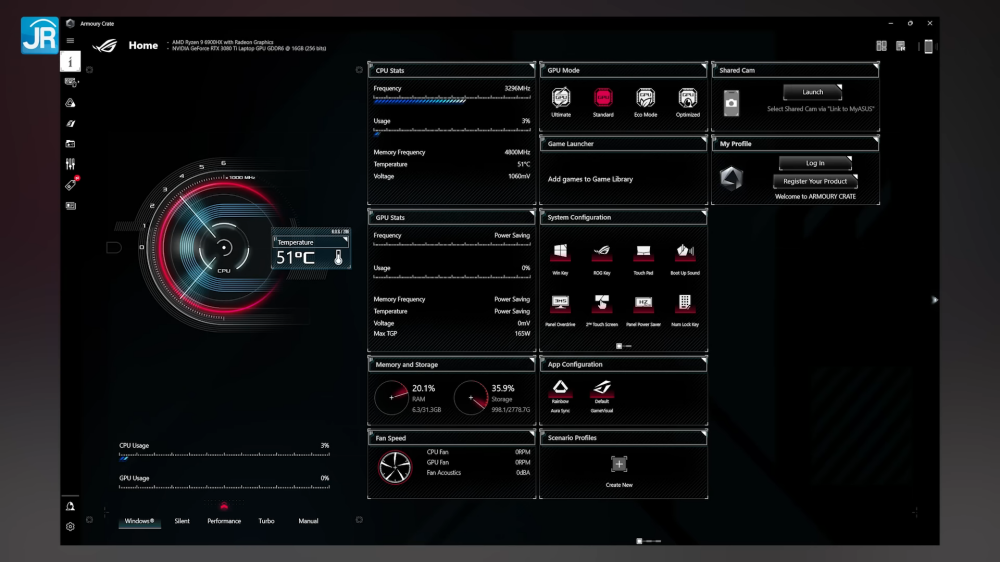Click the Create New scenario profile plus icon
The width and height of the screenshot is (1000, 562).
tap(619, 464)
